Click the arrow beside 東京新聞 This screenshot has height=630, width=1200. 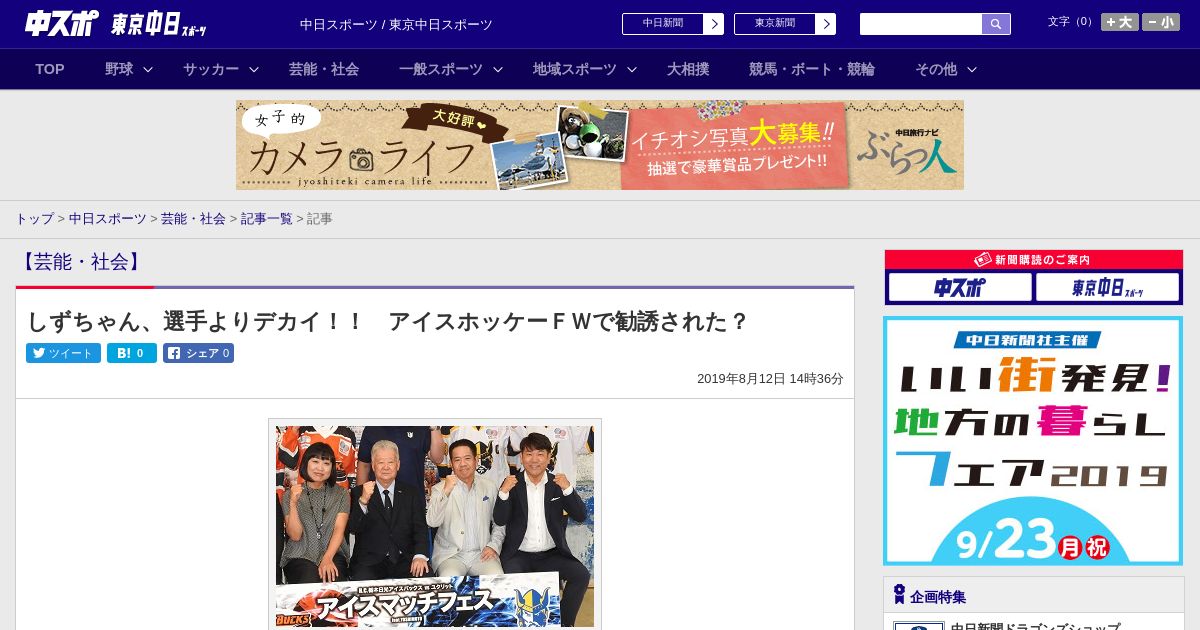tap(826, 24)
